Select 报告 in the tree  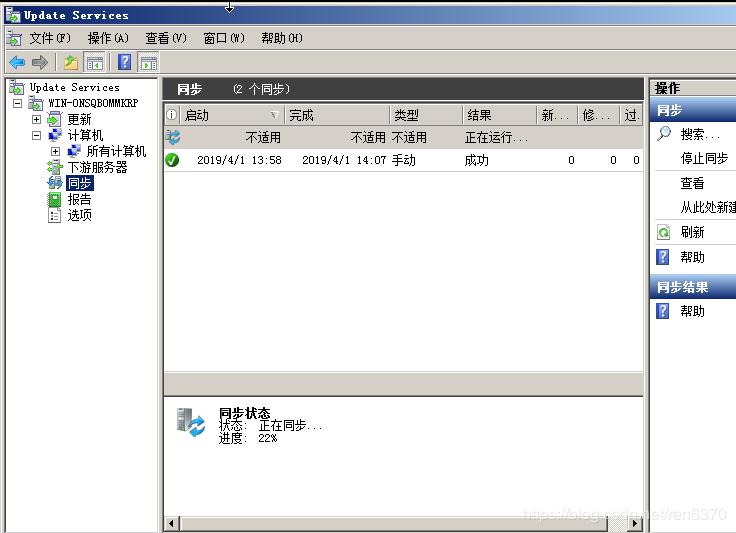pos(79,199)
